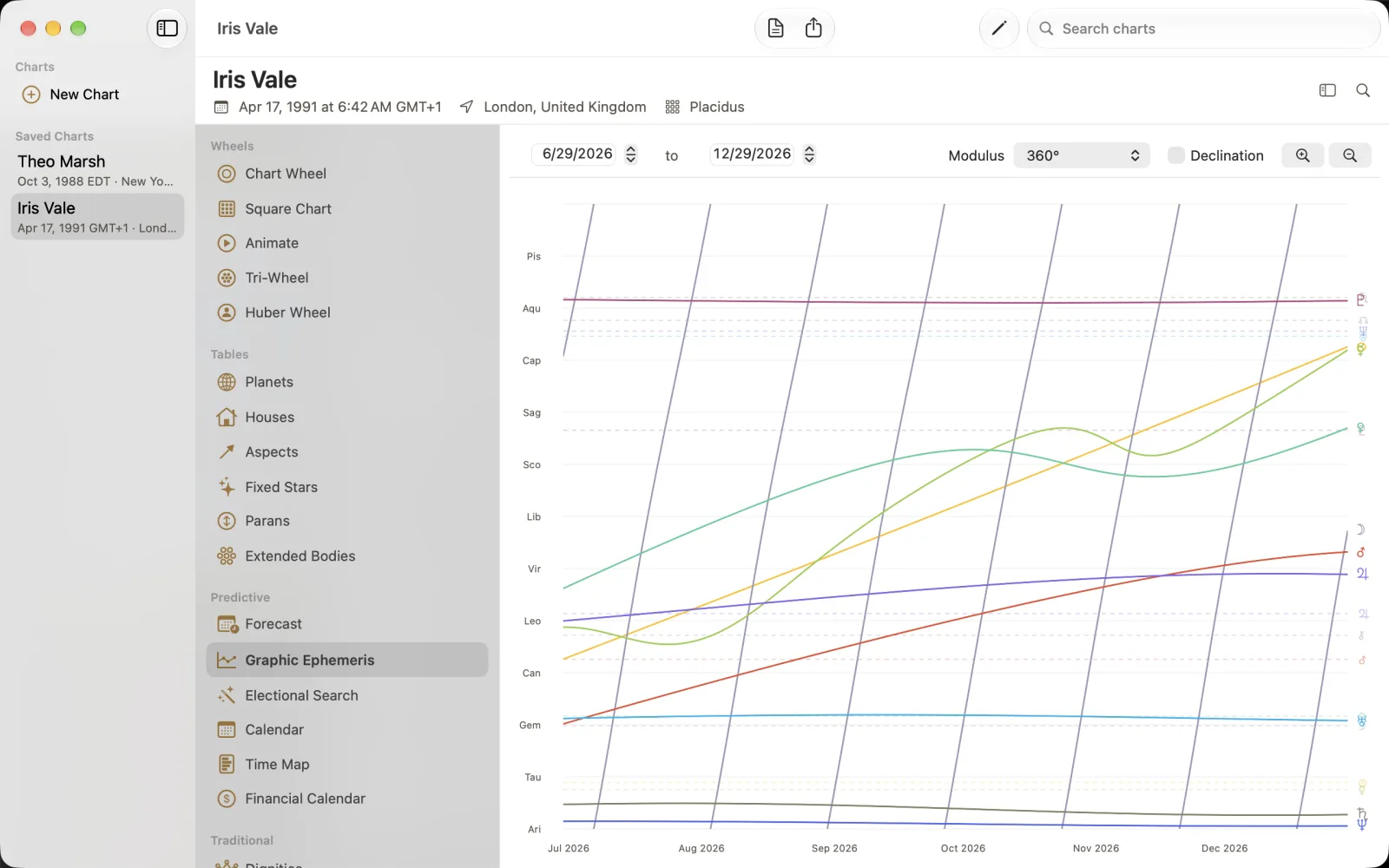Click the birth date Apr 17, 1991 text
The image size is (1389, 868).
(x=340, y=107)
